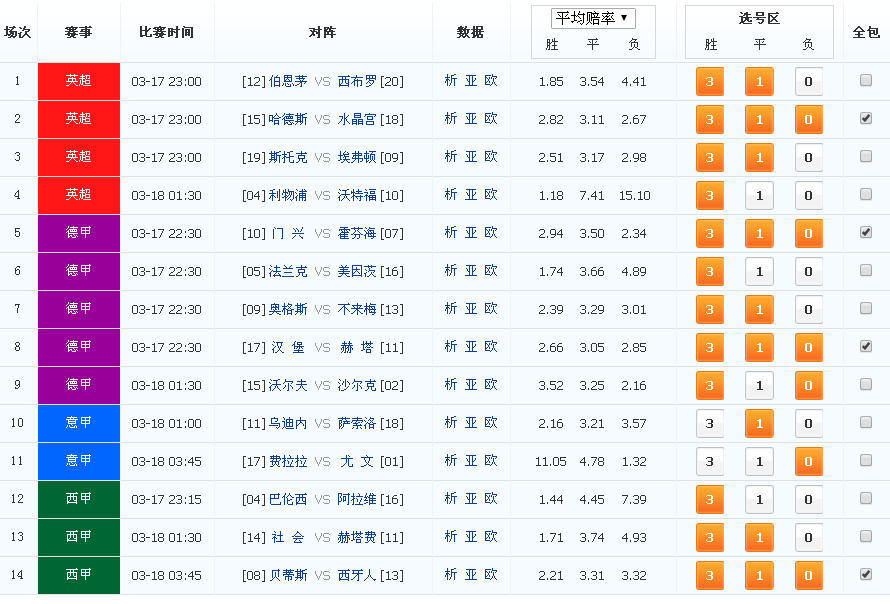Uncheck the 全包 box for match 14

click(866, 574)
